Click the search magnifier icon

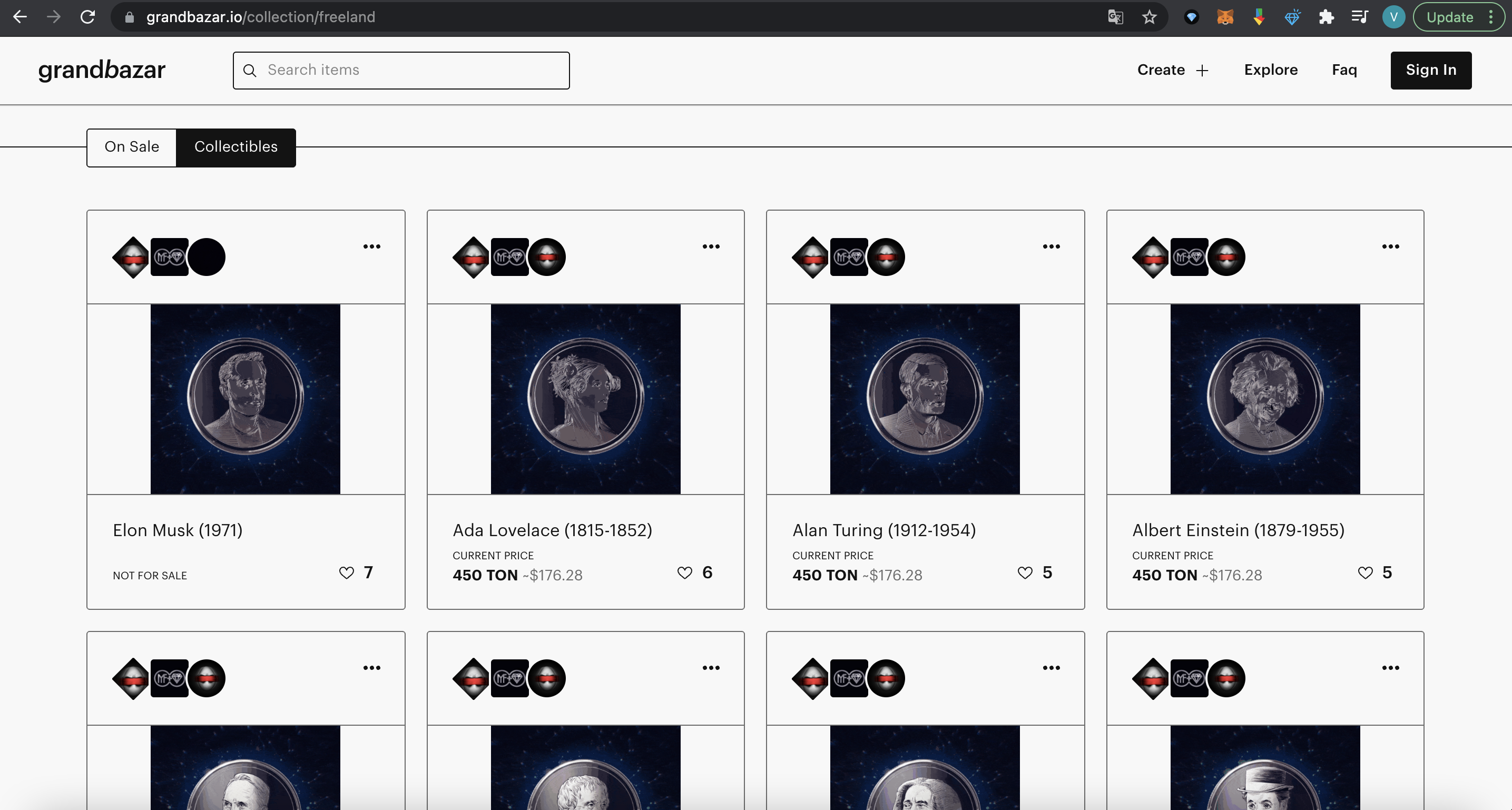(x=250, y=71)
